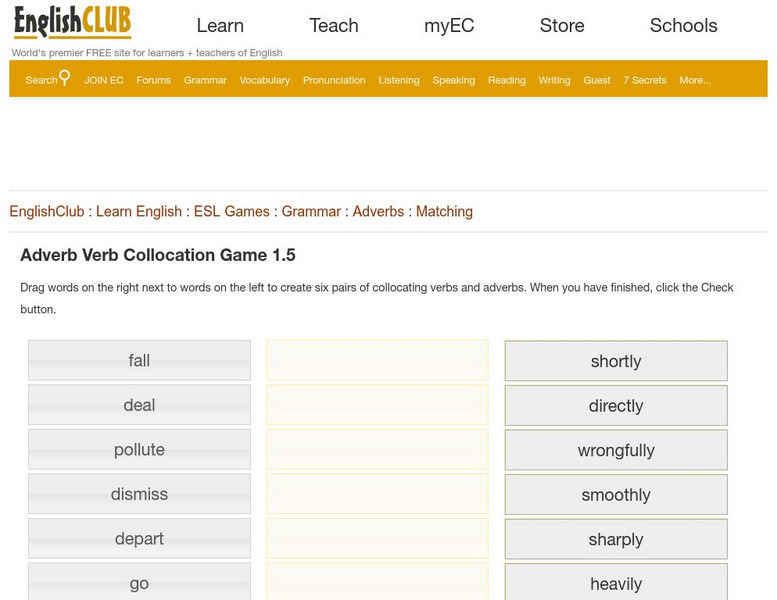Click the 'fall' word tile
The image size is (777, 600).
point(139,360)
